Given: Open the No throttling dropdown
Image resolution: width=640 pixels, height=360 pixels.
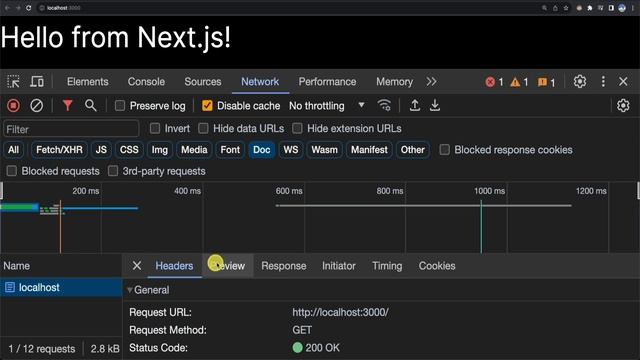Looking at the screenshot, I should coord(327,106).
